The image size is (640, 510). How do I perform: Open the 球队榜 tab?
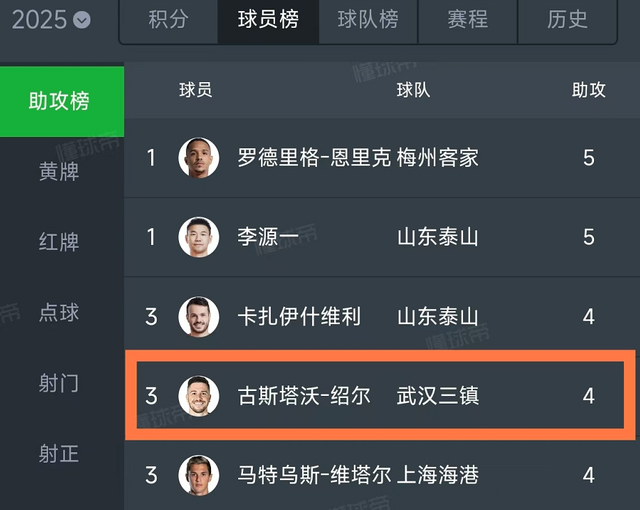pyautogui.click(x=368, y=19)
